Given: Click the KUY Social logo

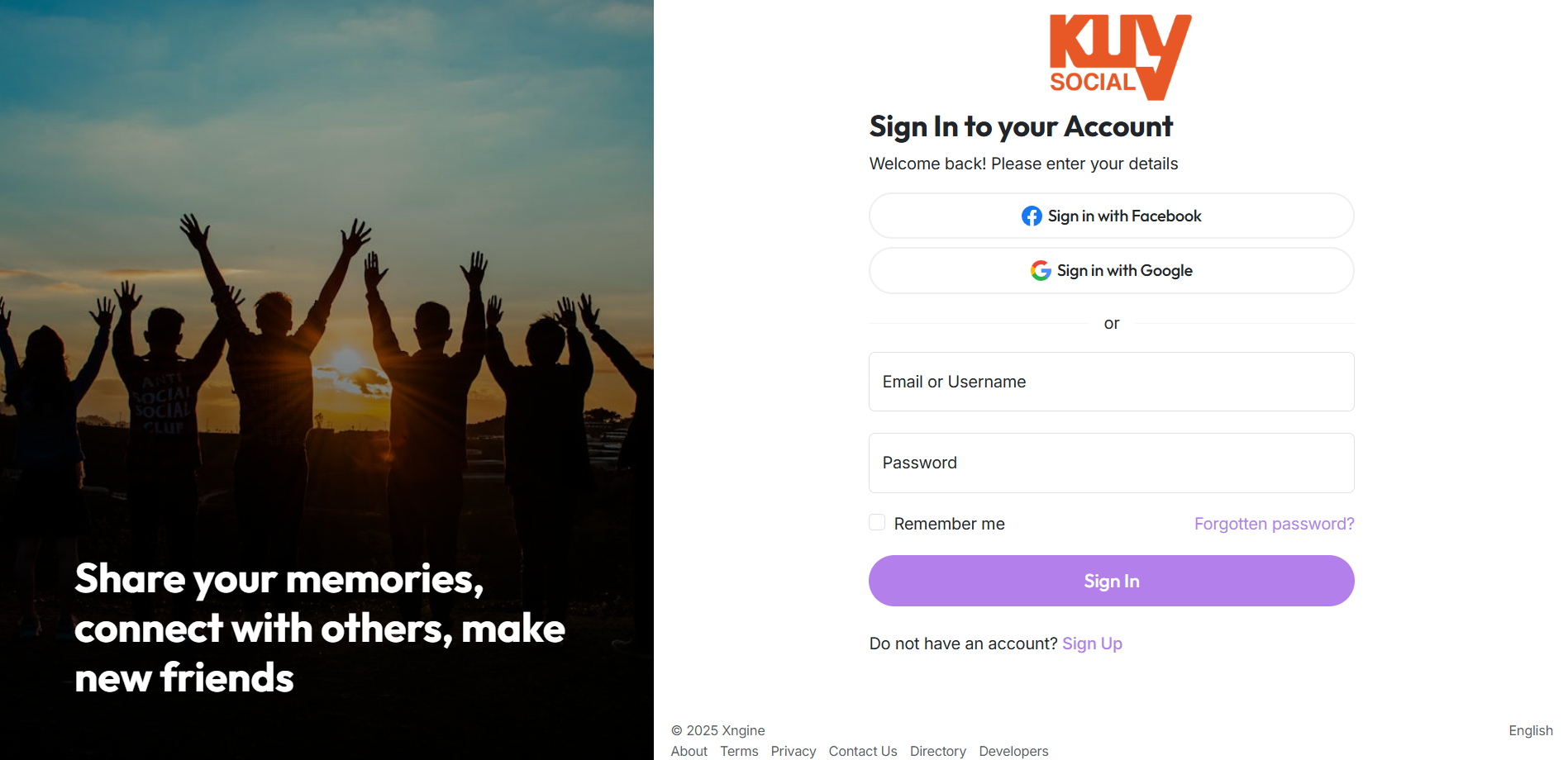Looking at the screenshot, I should 1120,57.
